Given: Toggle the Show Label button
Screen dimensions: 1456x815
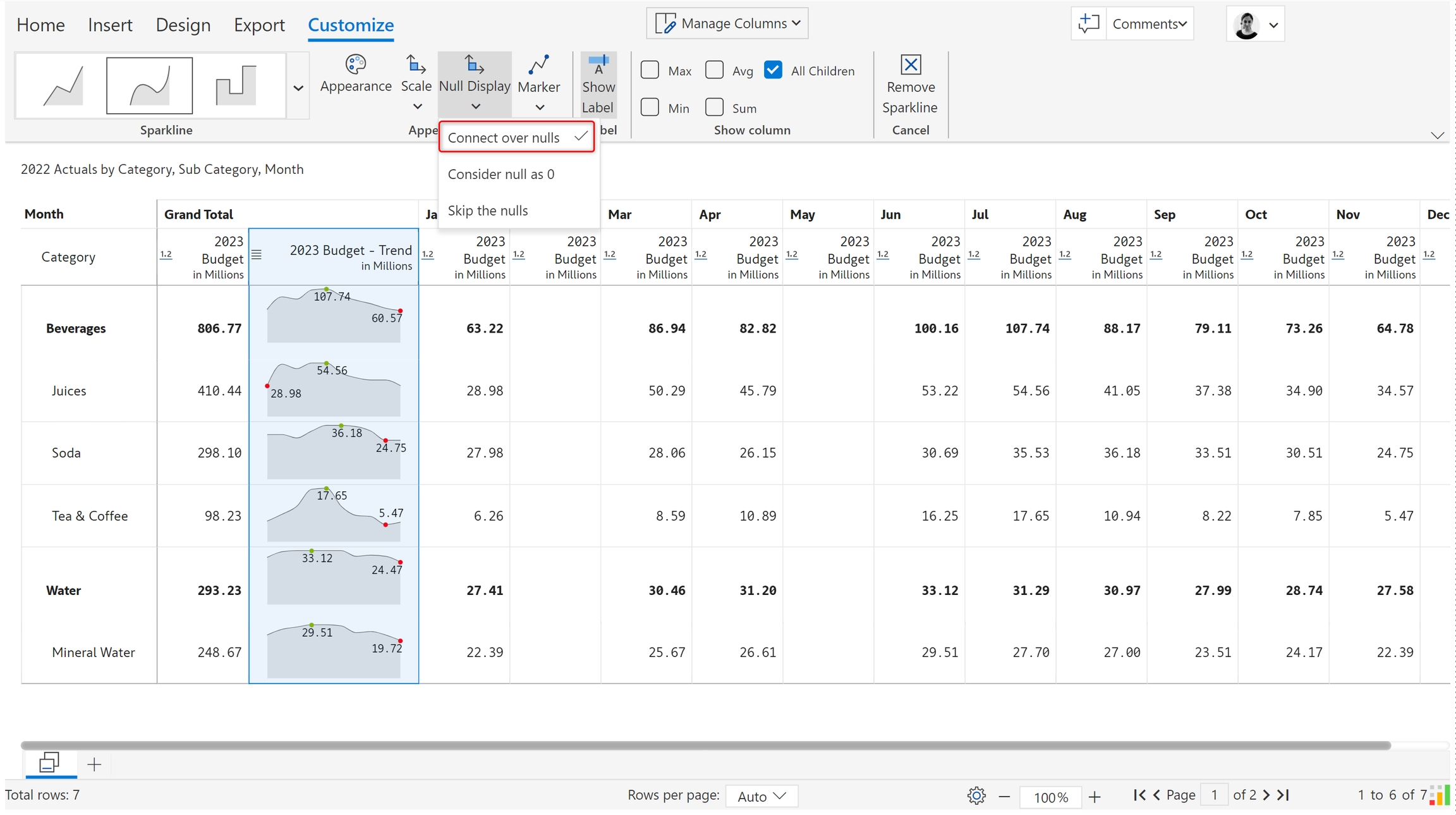Looking at the screenshot, I should [x=598, y=84].
